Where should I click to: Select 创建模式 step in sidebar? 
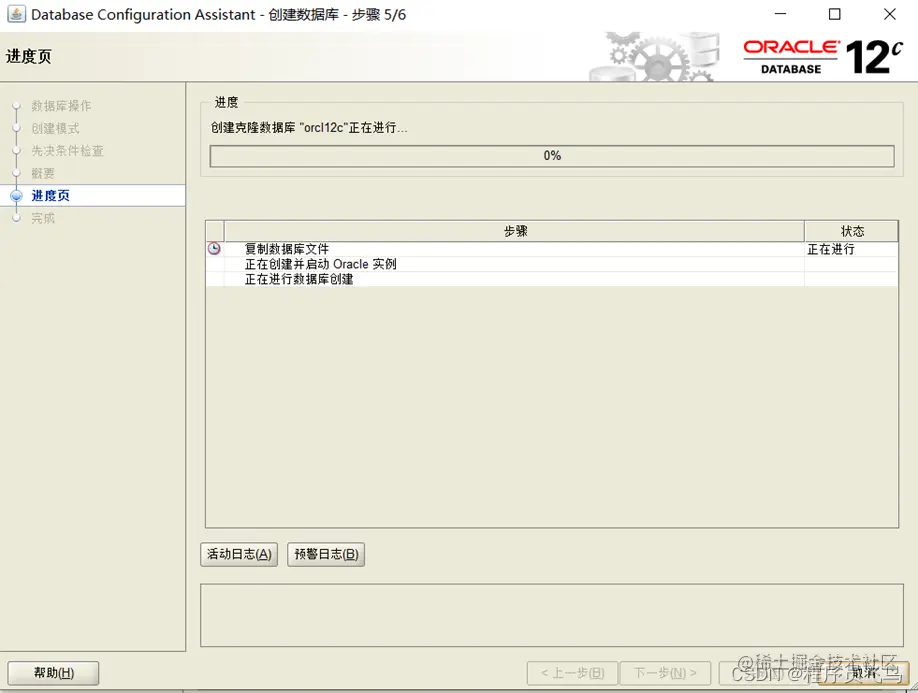[x=56, y=128]
